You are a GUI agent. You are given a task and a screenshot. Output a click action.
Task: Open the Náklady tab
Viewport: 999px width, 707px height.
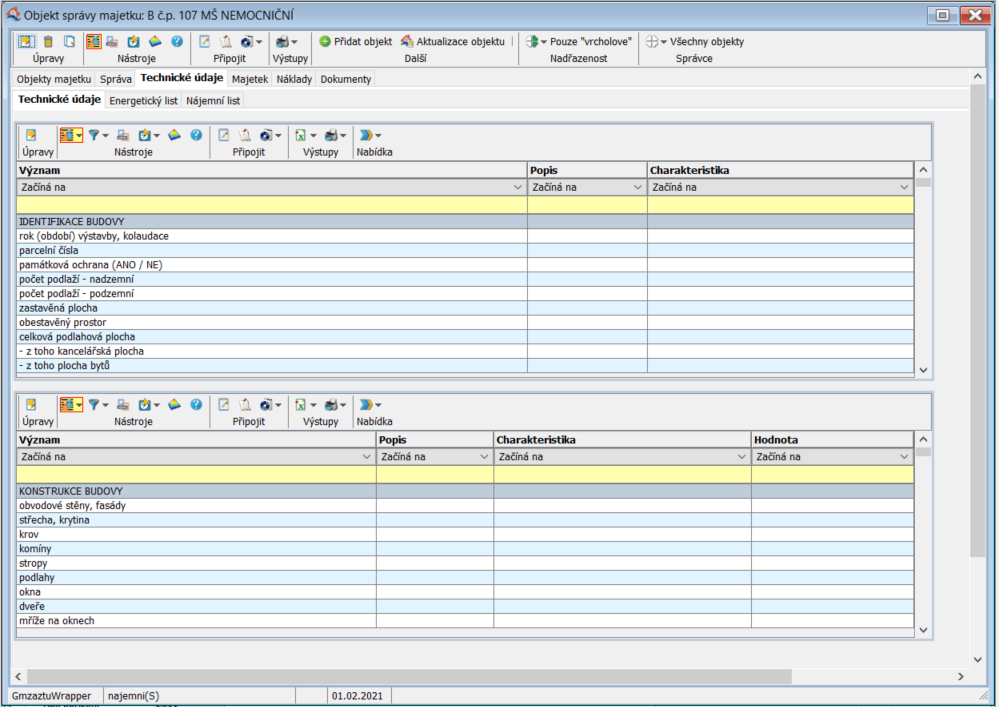click(294, 79)
